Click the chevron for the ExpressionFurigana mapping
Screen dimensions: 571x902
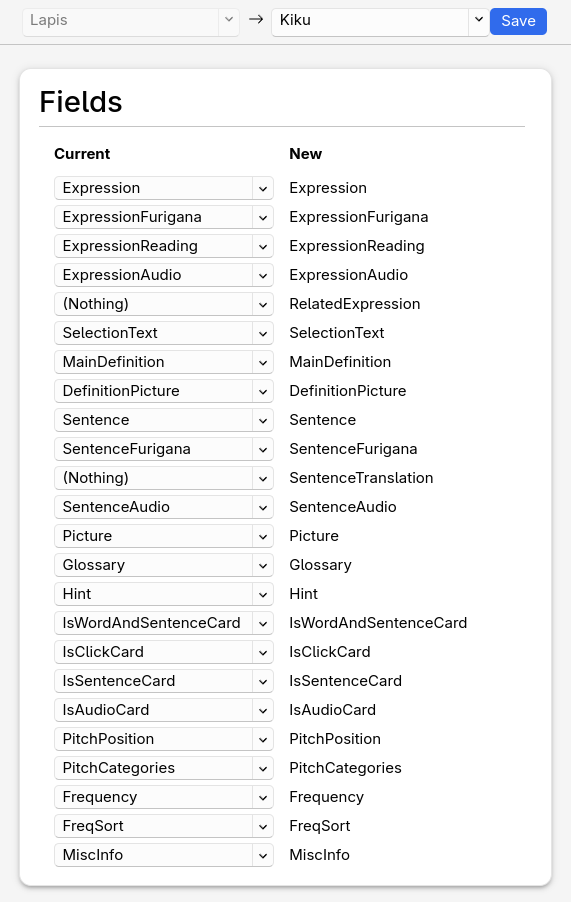pyautogui.click(x=263, y=217)
